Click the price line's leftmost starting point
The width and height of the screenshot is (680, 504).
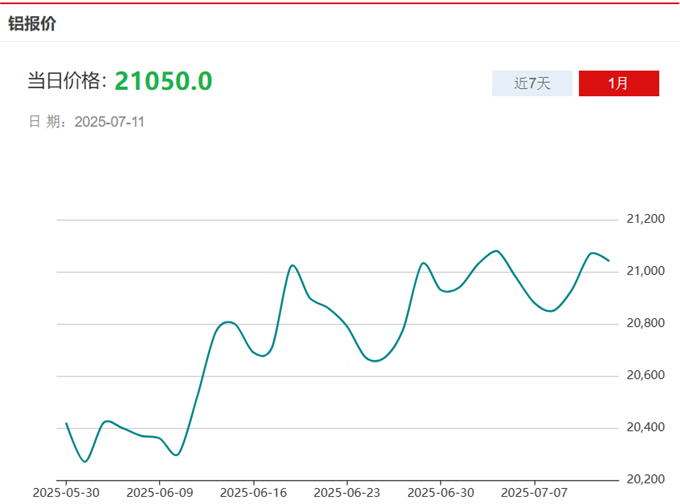(x=66, y=423)
